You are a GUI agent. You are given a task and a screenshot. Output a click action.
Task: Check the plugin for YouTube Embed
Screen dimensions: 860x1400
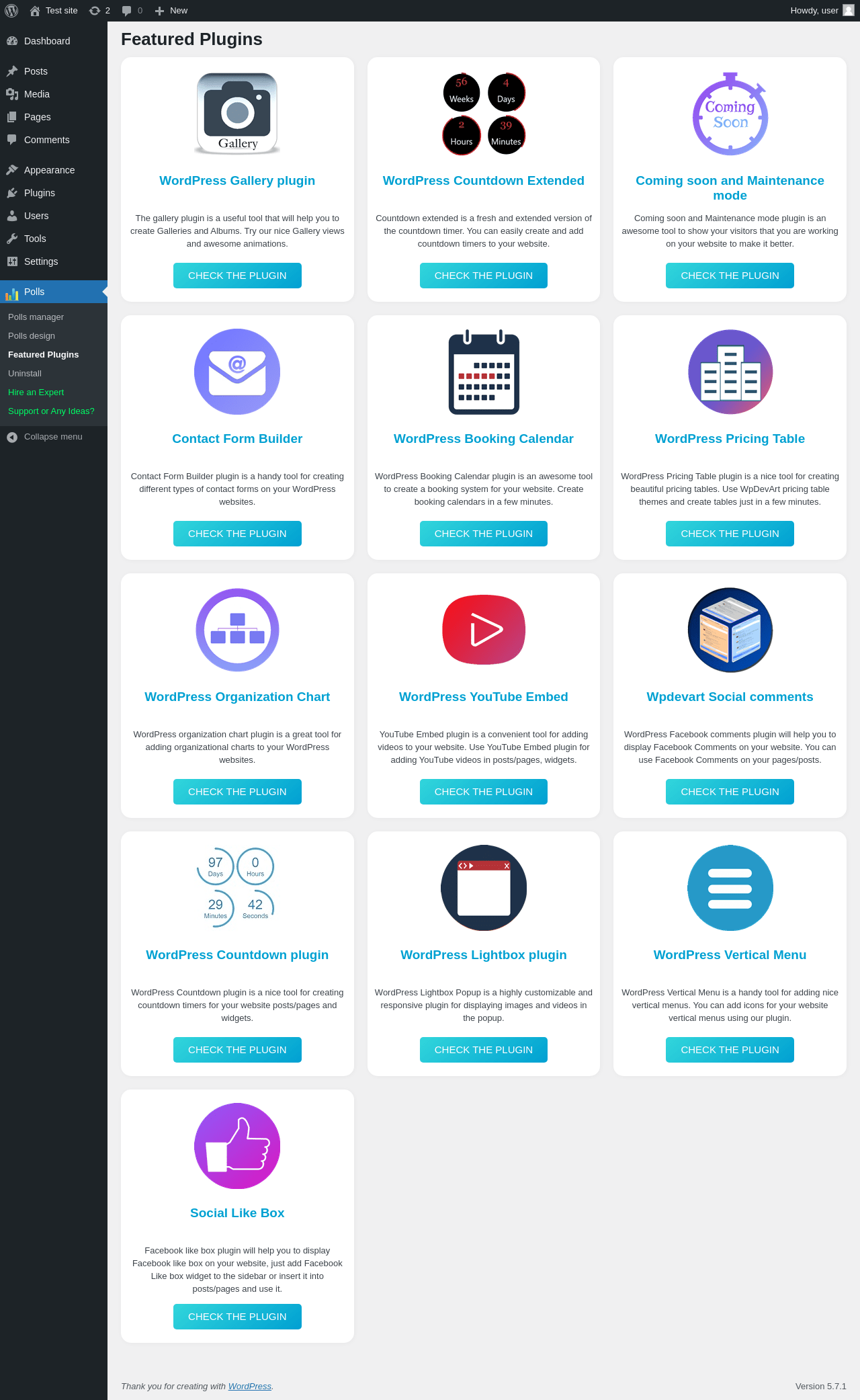click(x=484, y=792)
